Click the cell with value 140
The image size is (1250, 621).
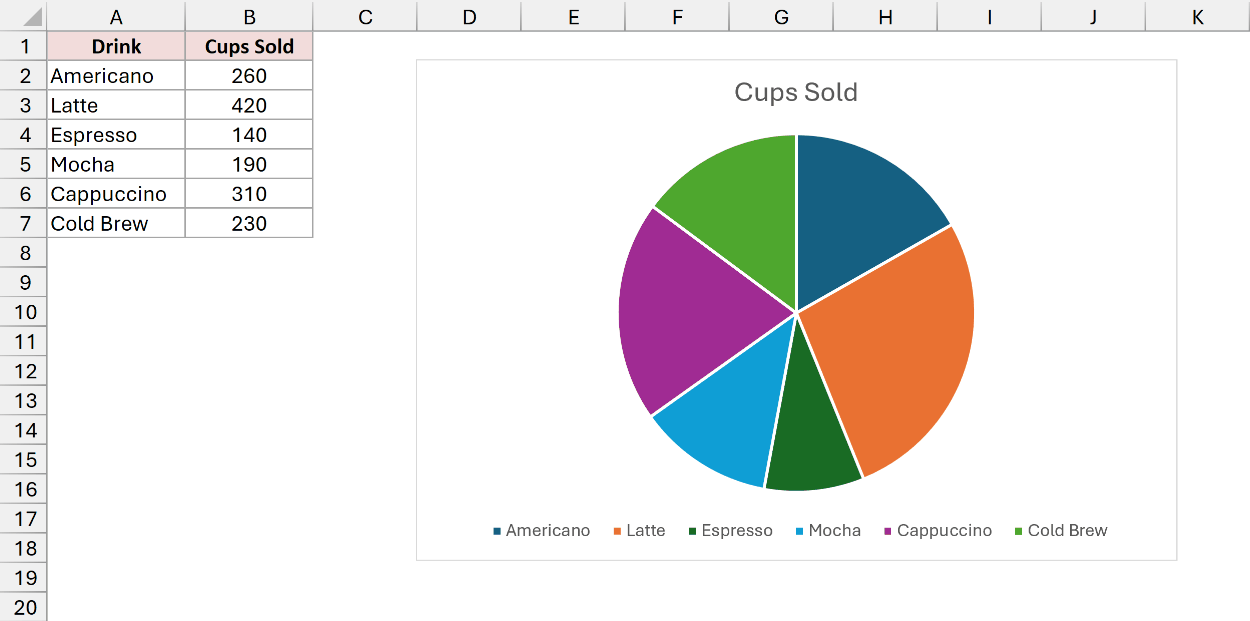point(249,135)
